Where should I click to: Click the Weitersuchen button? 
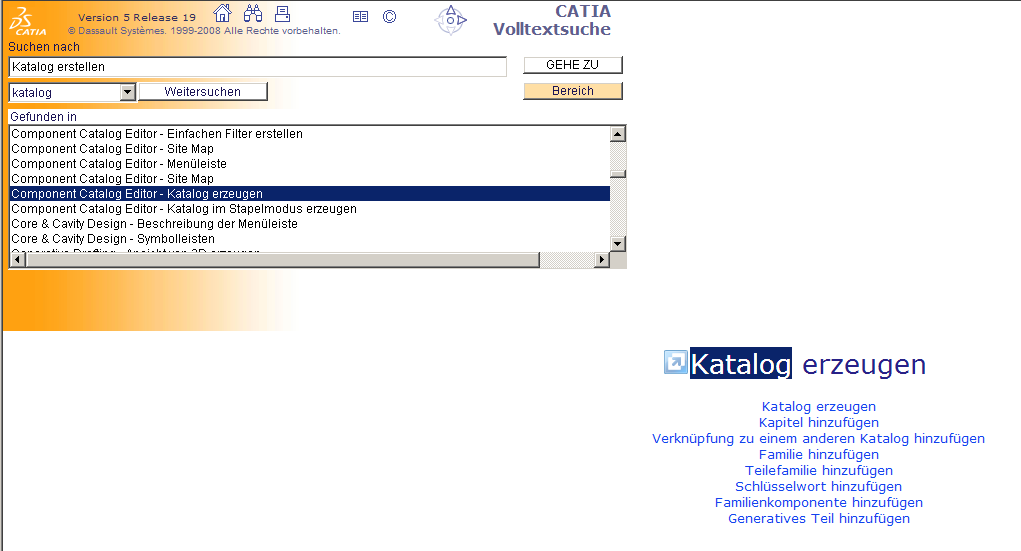coord(203,92)
